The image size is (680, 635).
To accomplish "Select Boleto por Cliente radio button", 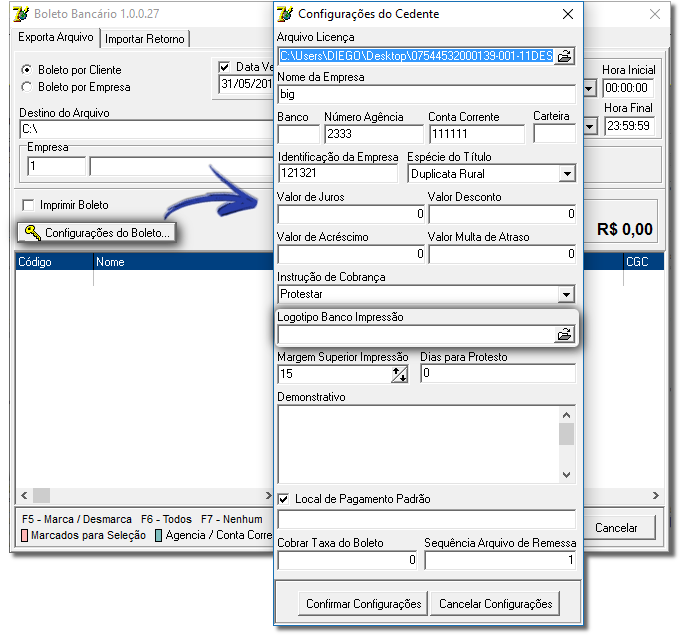I will [x=27, y=70].
